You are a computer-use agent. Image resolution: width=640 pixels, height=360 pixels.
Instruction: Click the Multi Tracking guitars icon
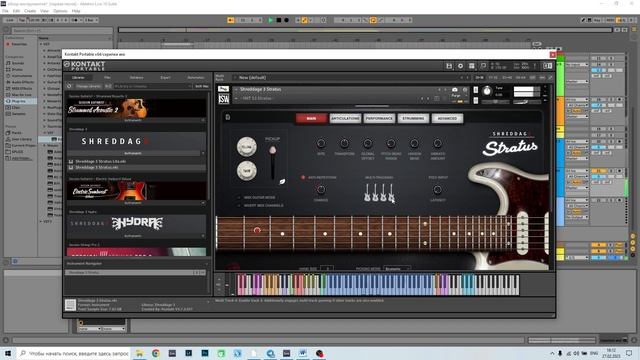pyautogui.click(x=379, y=192)
